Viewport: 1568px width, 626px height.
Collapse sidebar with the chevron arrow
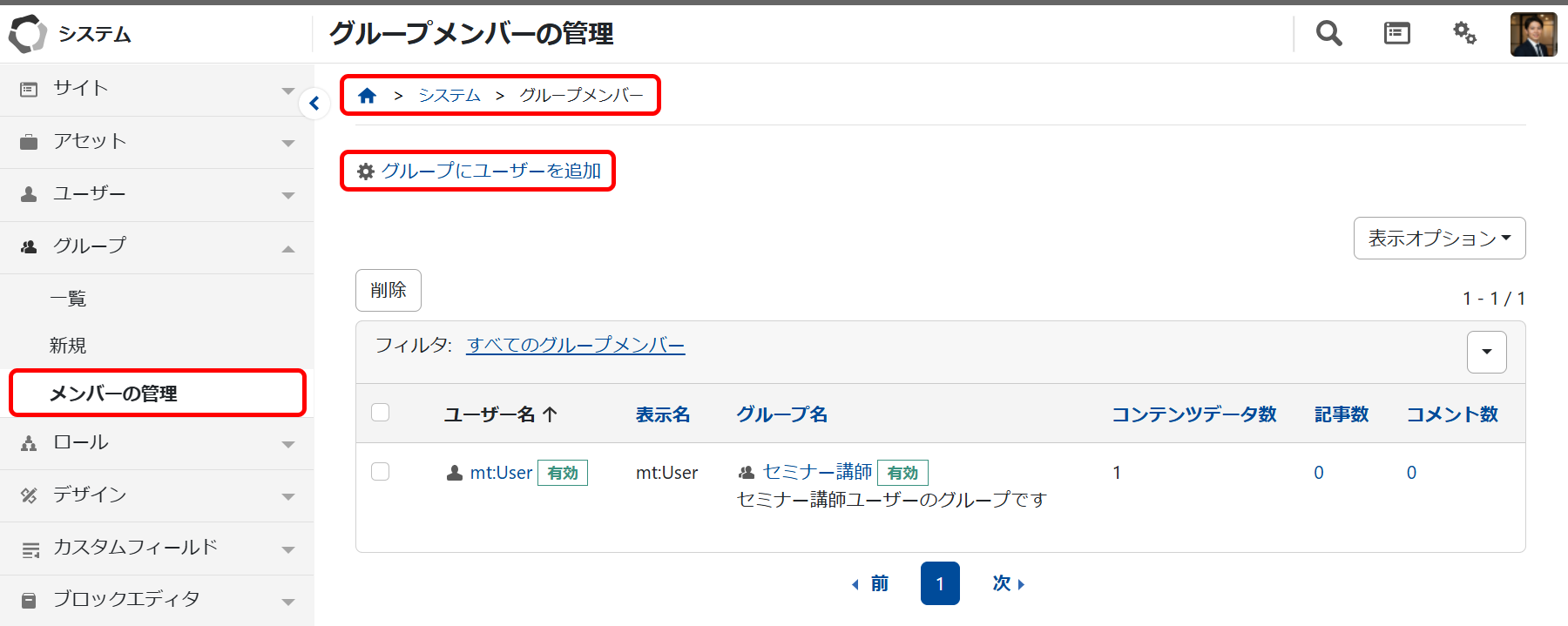click(314, 104)
